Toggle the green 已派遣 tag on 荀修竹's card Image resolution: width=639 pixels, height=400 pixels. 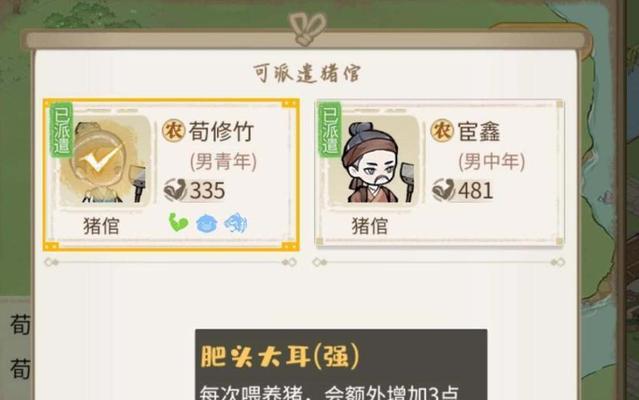click(x=62, y=130)
